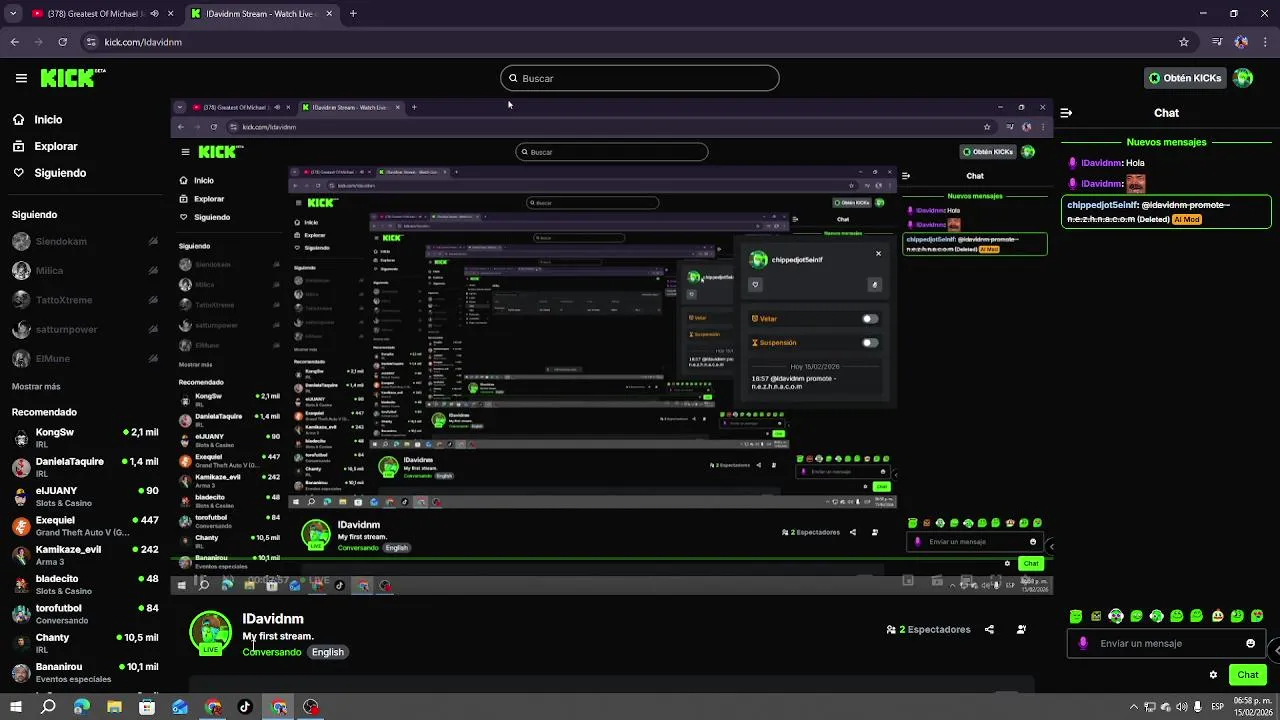Open the chat settings gear
This screenshot has width=1280, height=720.
point(1213,675)
